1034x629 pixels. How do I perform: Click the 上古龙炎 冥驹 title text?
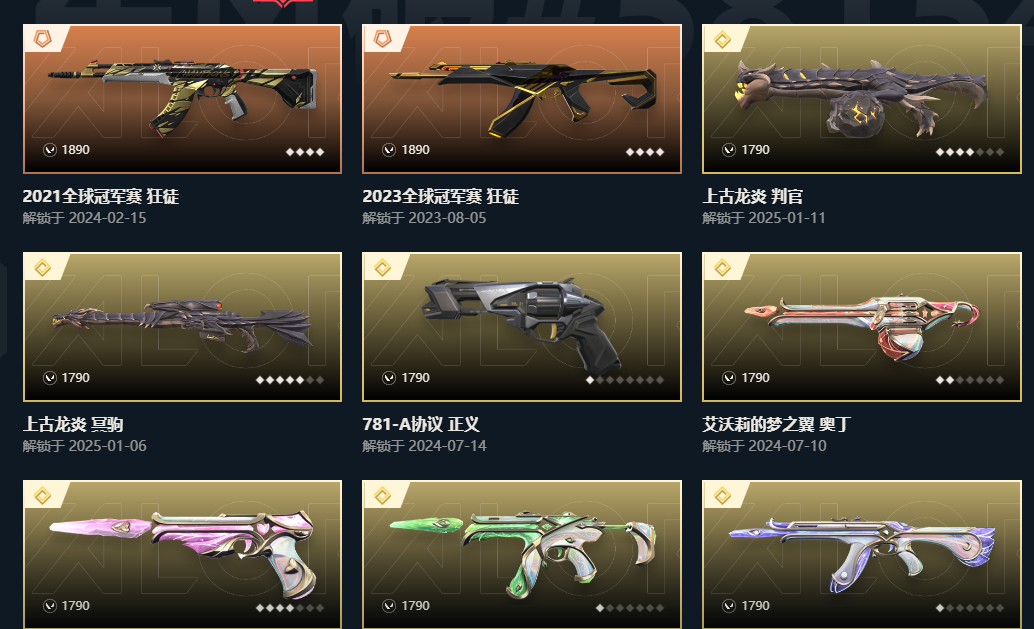tap(73, 424)
